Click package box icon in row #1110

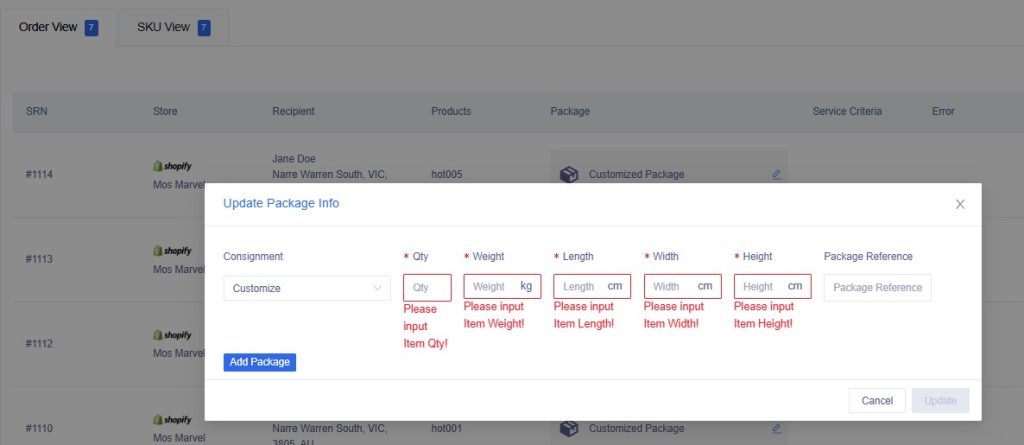[x=569, y=428]
